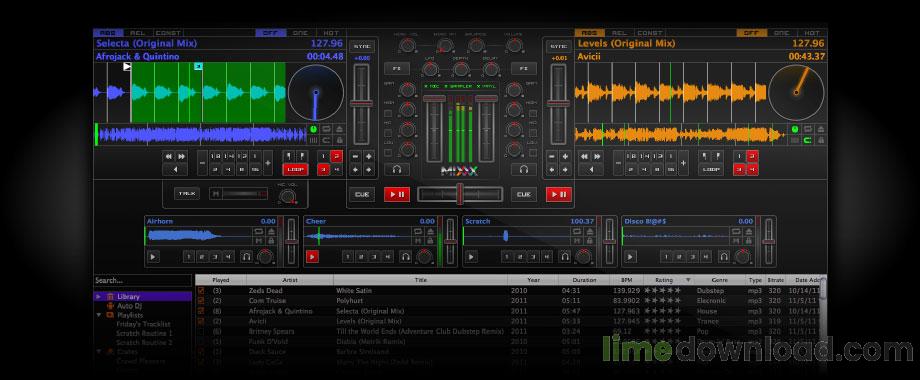Play the Disco sampler

(630, 256)
